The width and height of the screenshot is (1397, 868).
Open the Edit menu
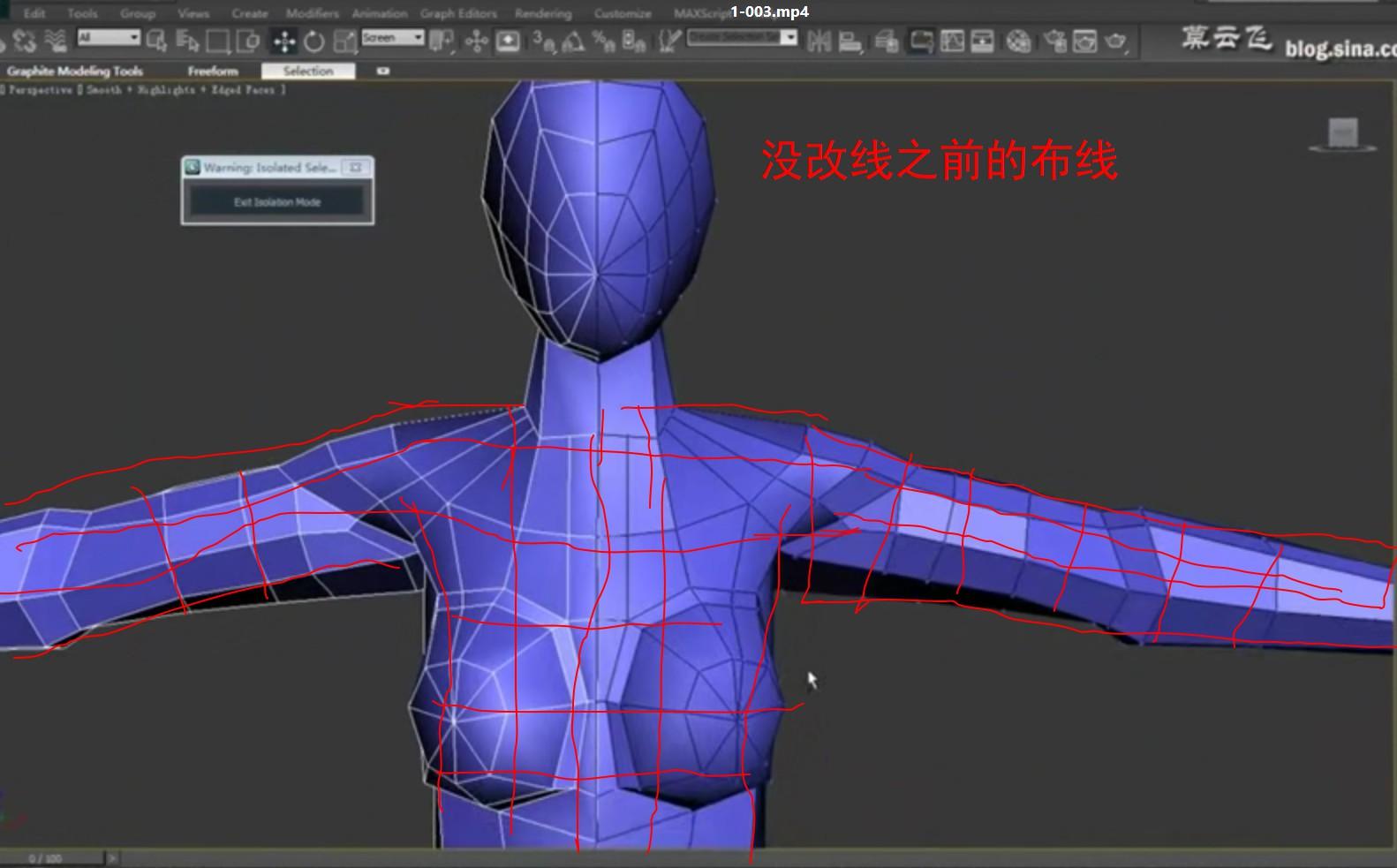[x=34, y=13]
